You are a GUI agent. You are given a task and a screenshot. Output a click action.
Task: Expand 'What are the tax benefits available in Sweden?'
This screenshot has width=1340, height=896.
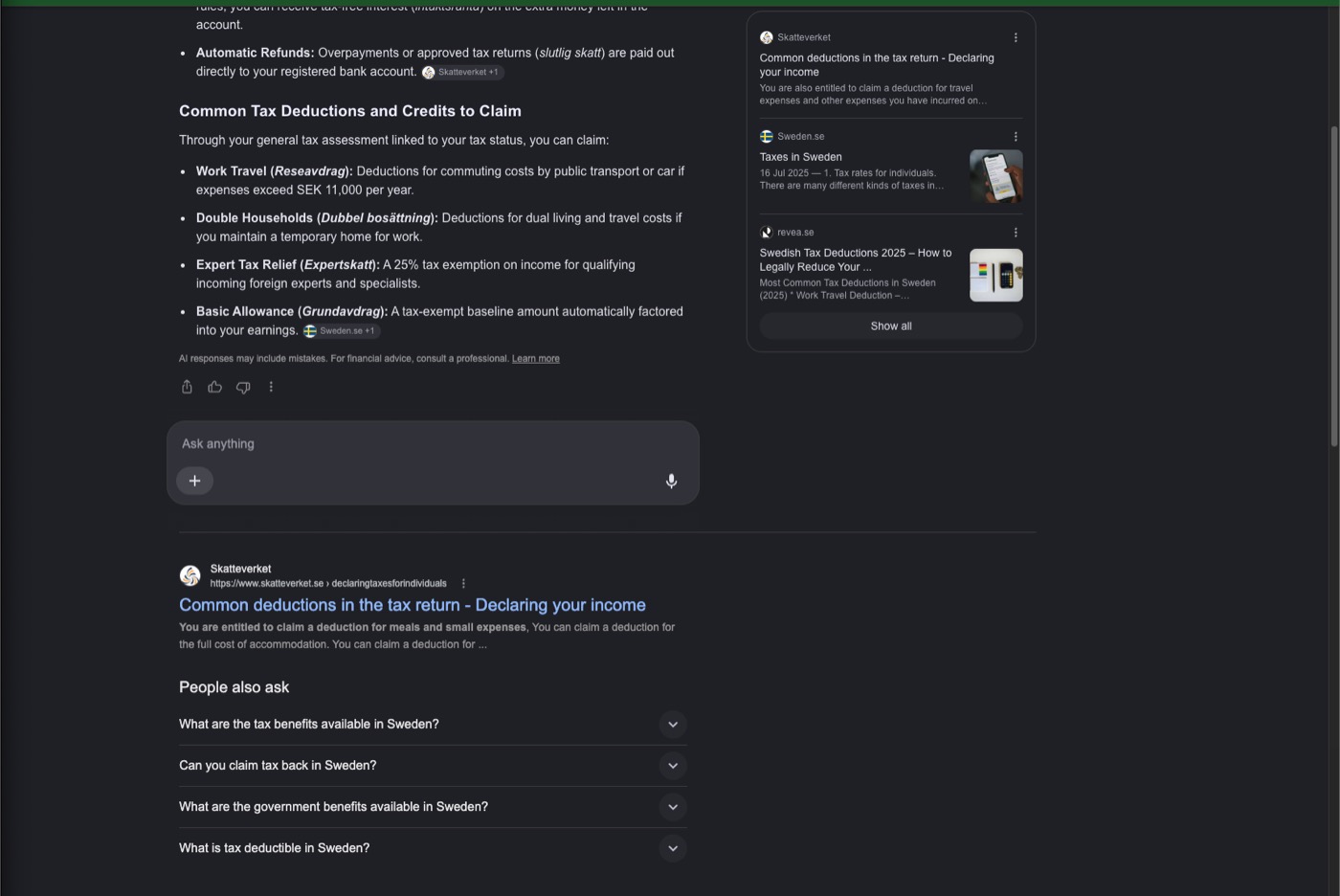click(x=433, y=725)
